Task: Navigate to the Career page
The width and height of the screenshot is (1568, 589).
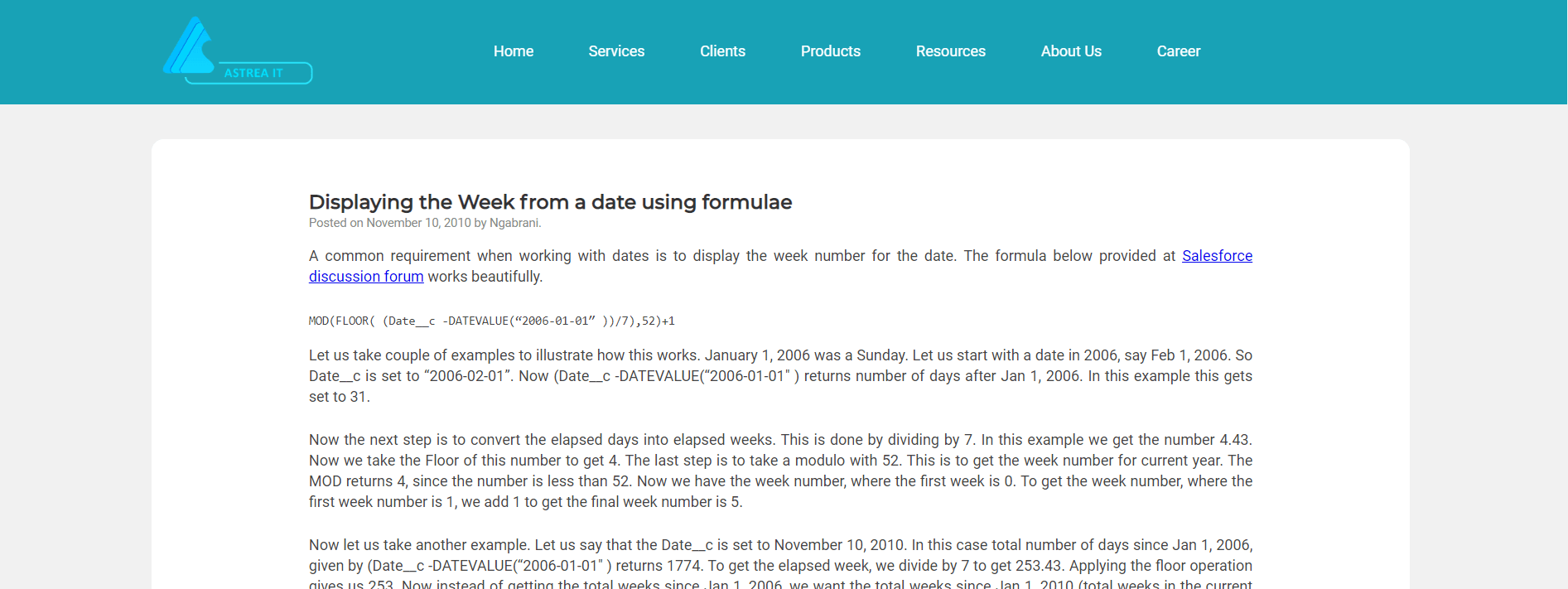Action: pyautogui.click(x=1178, y=51)
